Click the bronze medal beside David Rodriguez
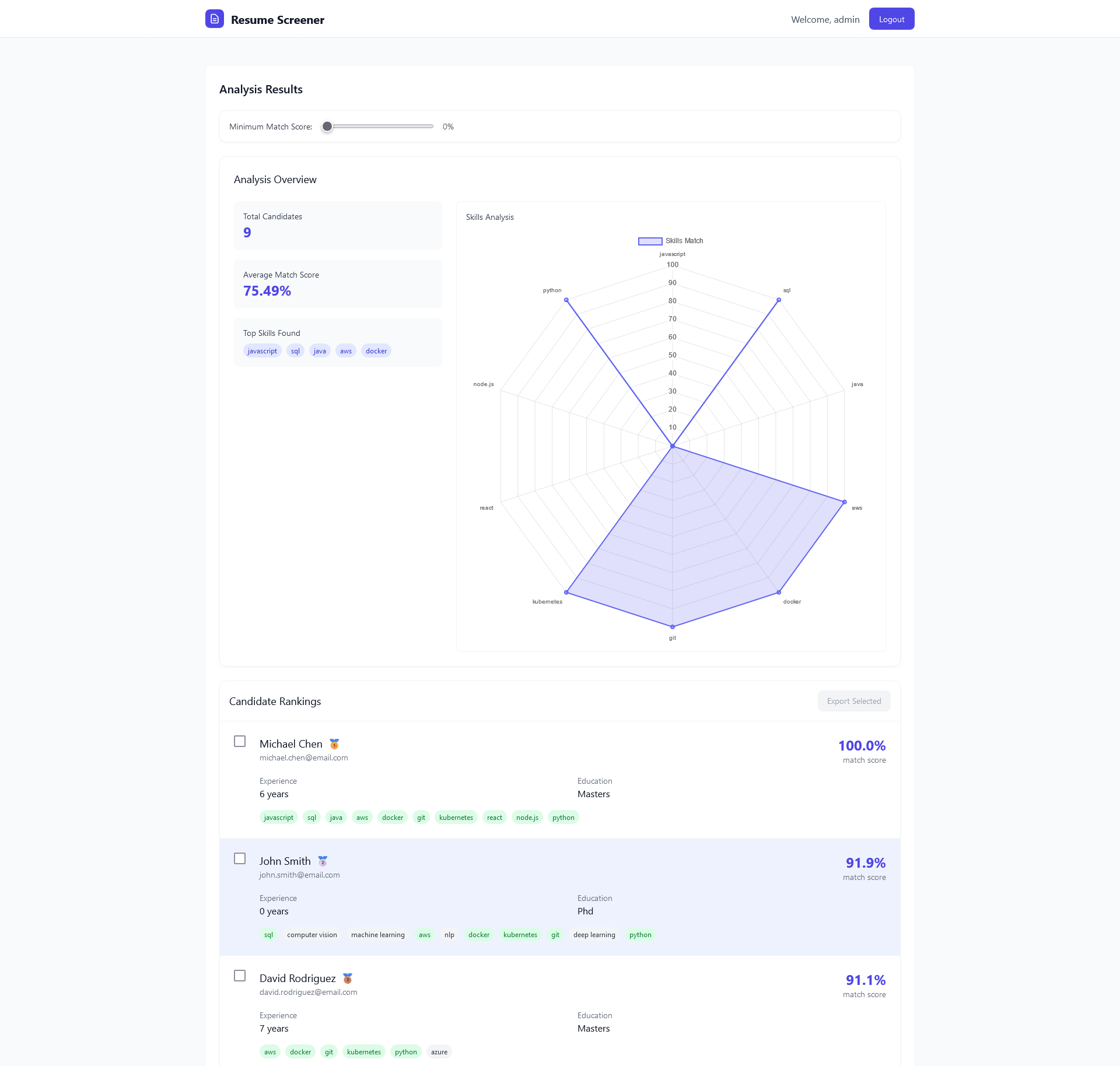1120x1066 pixels. point(346,978)
